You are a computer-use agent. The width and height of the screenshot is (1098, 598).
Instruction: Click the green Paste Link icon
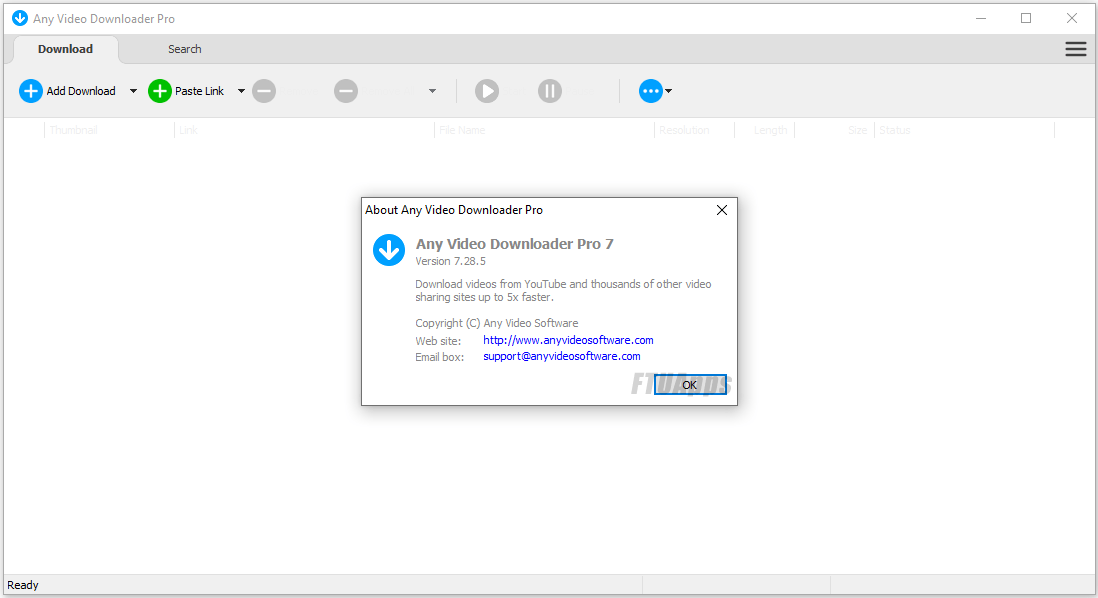160,91
